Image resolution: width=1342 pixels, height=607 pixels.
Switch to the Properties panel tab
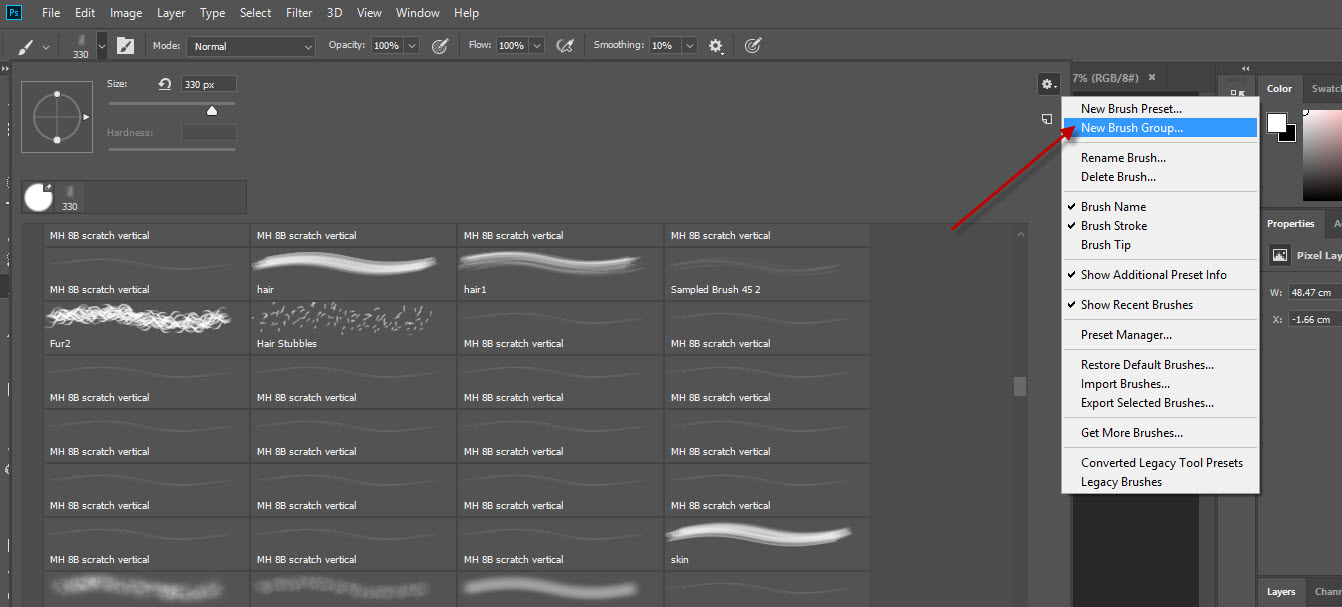pyautogui.click(x=1290, y=224)
